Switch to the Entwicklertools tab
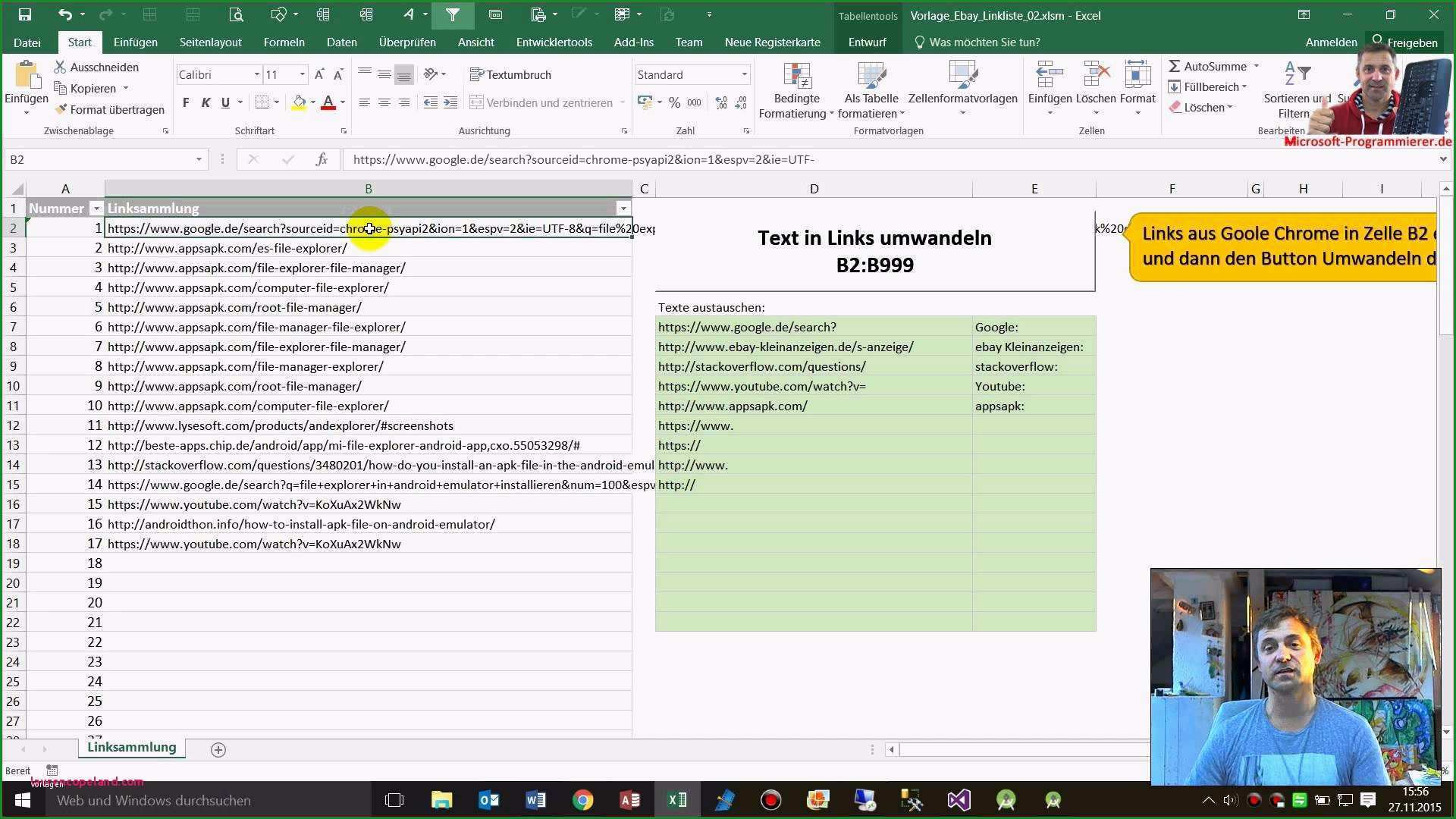 point(554,42)
